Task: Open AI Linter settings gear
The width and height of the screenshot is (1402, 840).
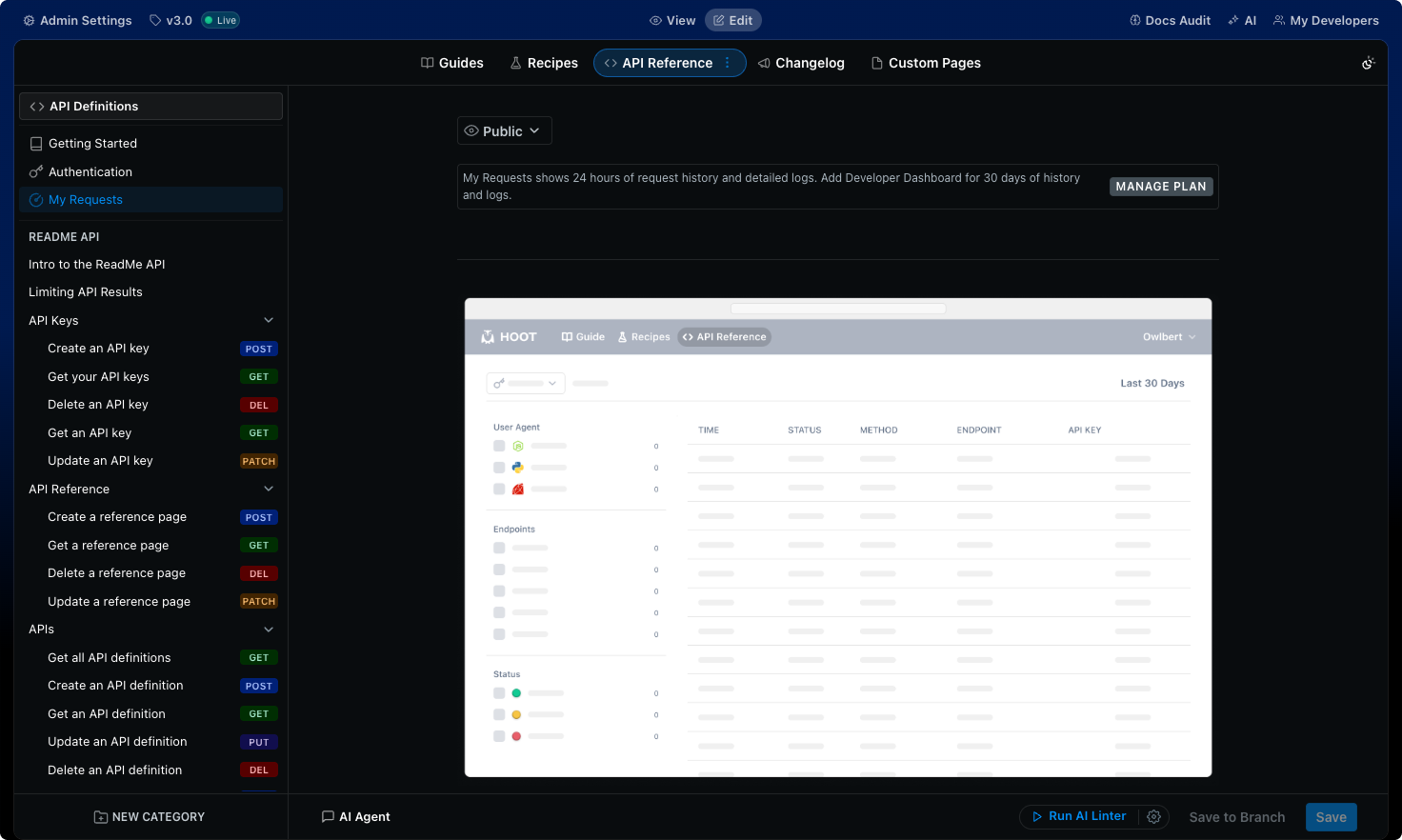Action: tap(1153, 817)
